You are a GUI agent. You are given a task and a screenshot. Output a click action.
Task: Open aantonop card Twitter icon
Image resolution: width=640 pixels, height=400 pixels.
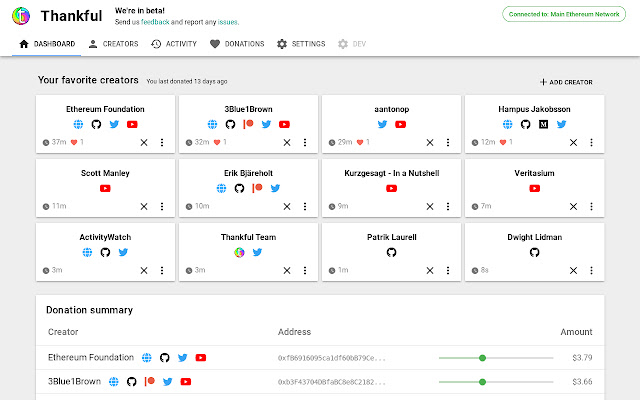point(382,124)
